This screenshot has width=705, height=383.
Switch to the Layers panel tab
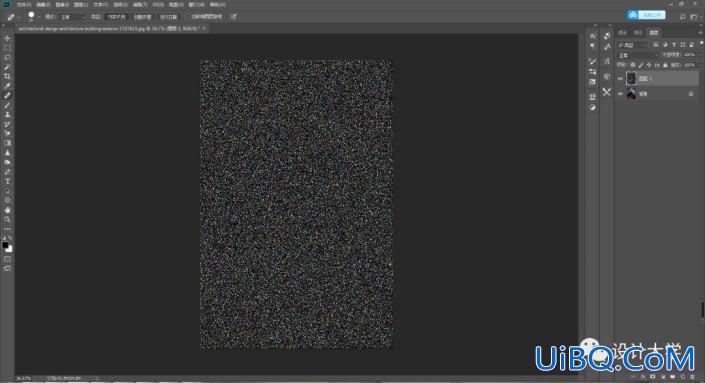pyautogui.click(x=654, y=32)
